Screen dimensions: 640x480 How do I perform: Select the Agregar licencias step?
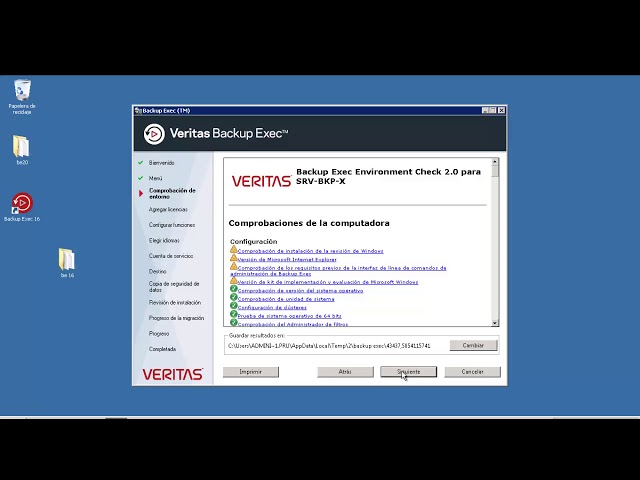point(168,209)
